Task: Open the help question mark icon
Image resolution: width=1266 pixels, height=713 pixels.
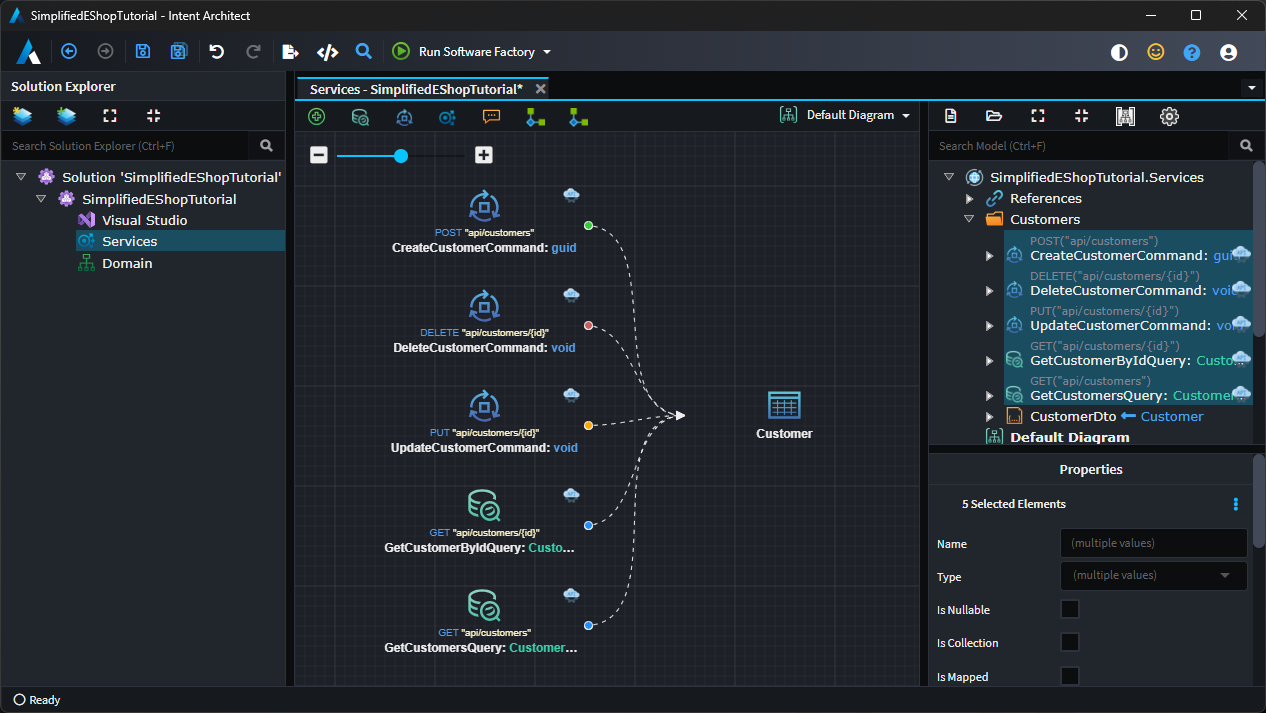Action: pos(1192,52)
